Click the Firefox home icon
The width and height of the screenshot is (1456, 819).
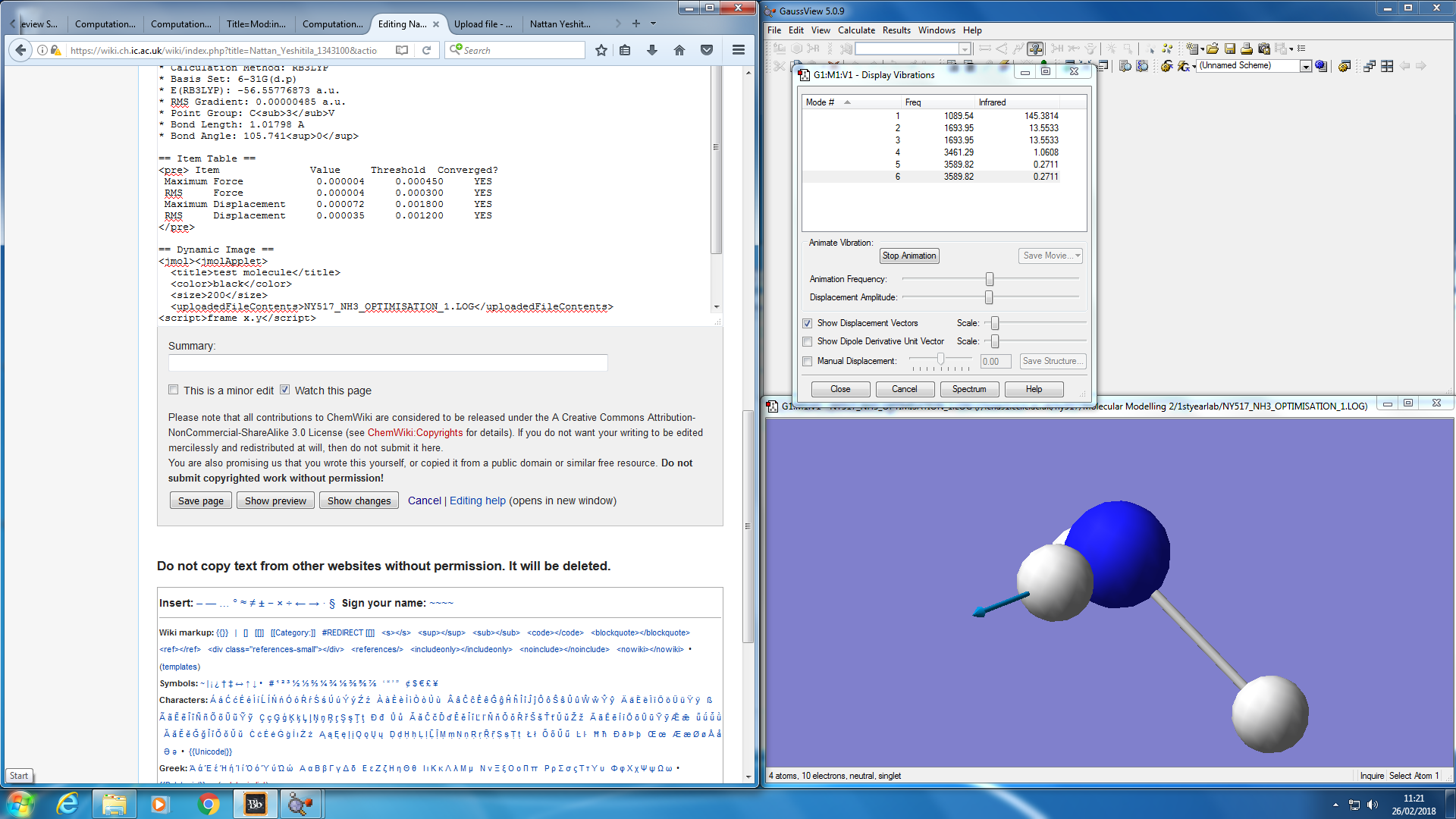[x=679, y=50]
